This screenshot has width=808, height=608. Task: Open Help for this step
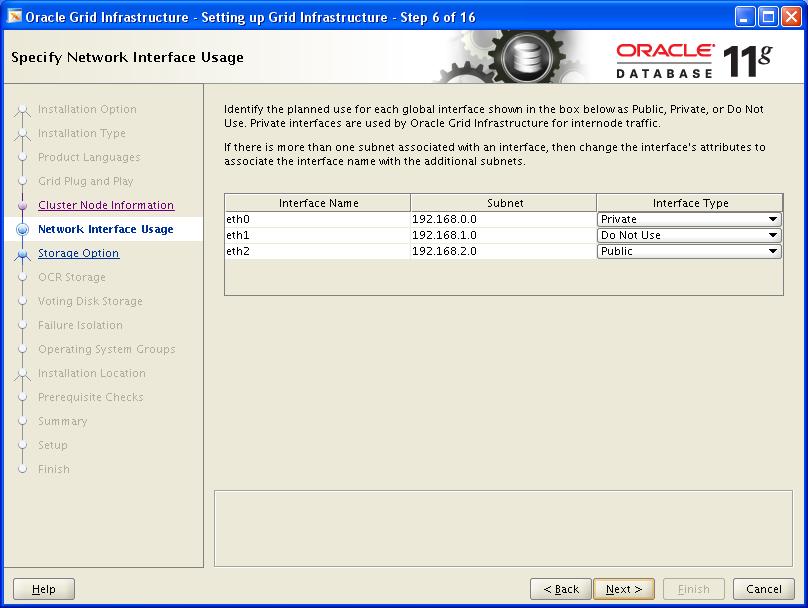pyautogui.click(x=44, y=589)
